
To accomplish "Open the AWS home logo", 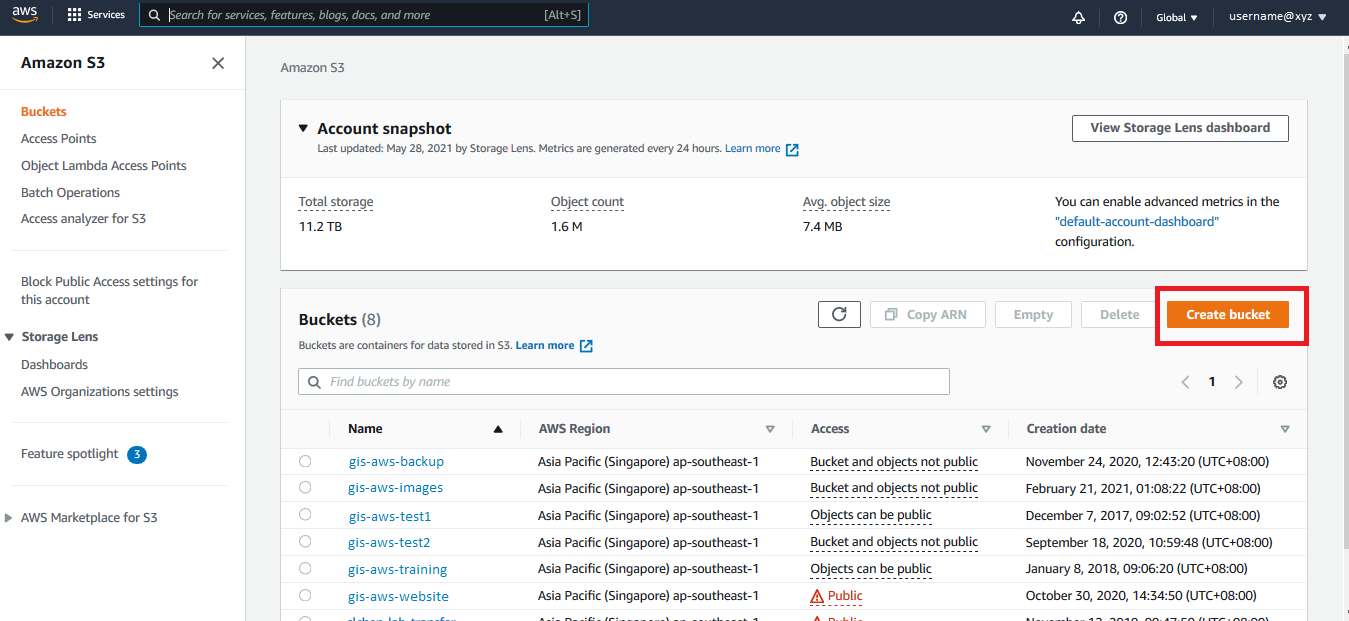I will point(25,15).
